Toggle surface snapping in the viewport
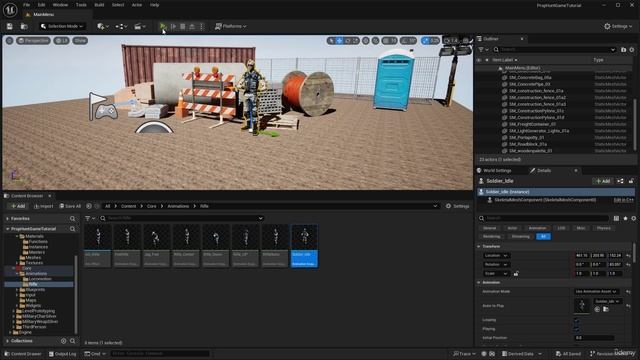This screenshot has height=360, width=640. (376, 40)
